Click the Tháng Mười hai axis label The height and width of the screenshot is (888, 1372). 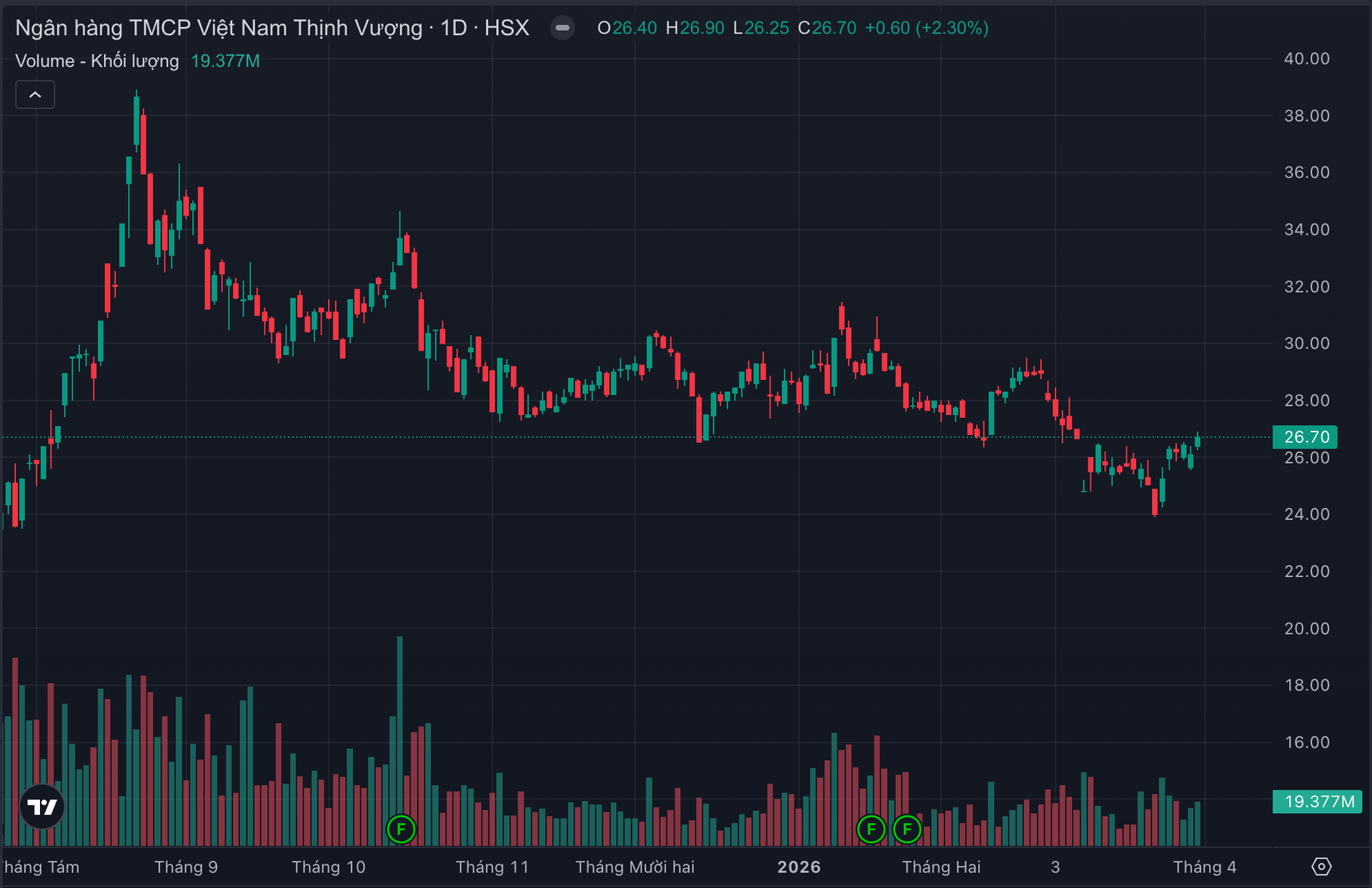tap(635, 867)
